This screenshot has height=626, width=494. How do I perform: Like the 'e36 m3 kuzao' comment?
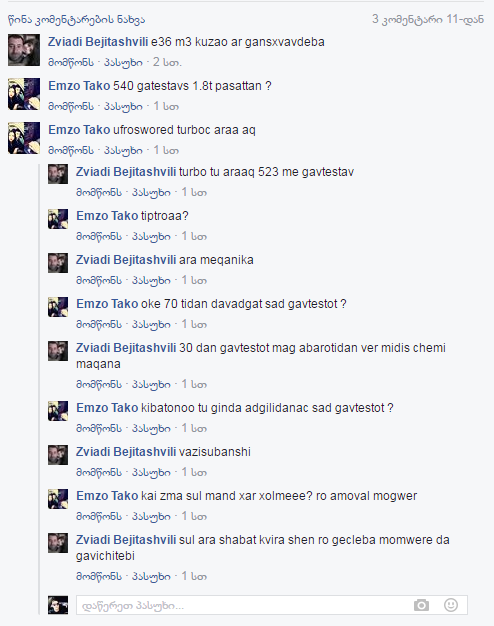click(x=71, y=62)
